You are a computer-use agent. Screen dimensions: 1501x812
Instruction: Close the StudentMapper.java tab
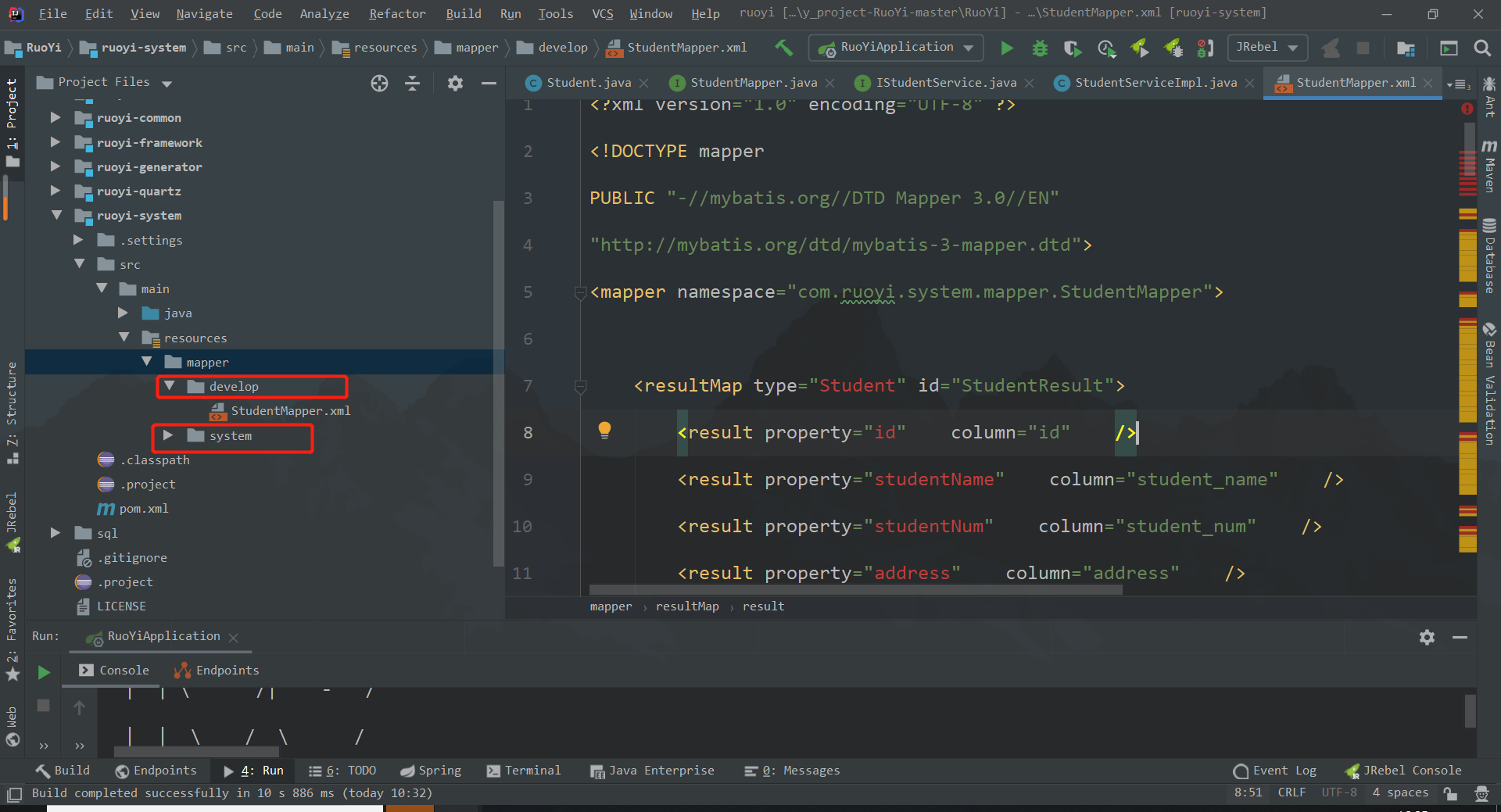[830, 84]
